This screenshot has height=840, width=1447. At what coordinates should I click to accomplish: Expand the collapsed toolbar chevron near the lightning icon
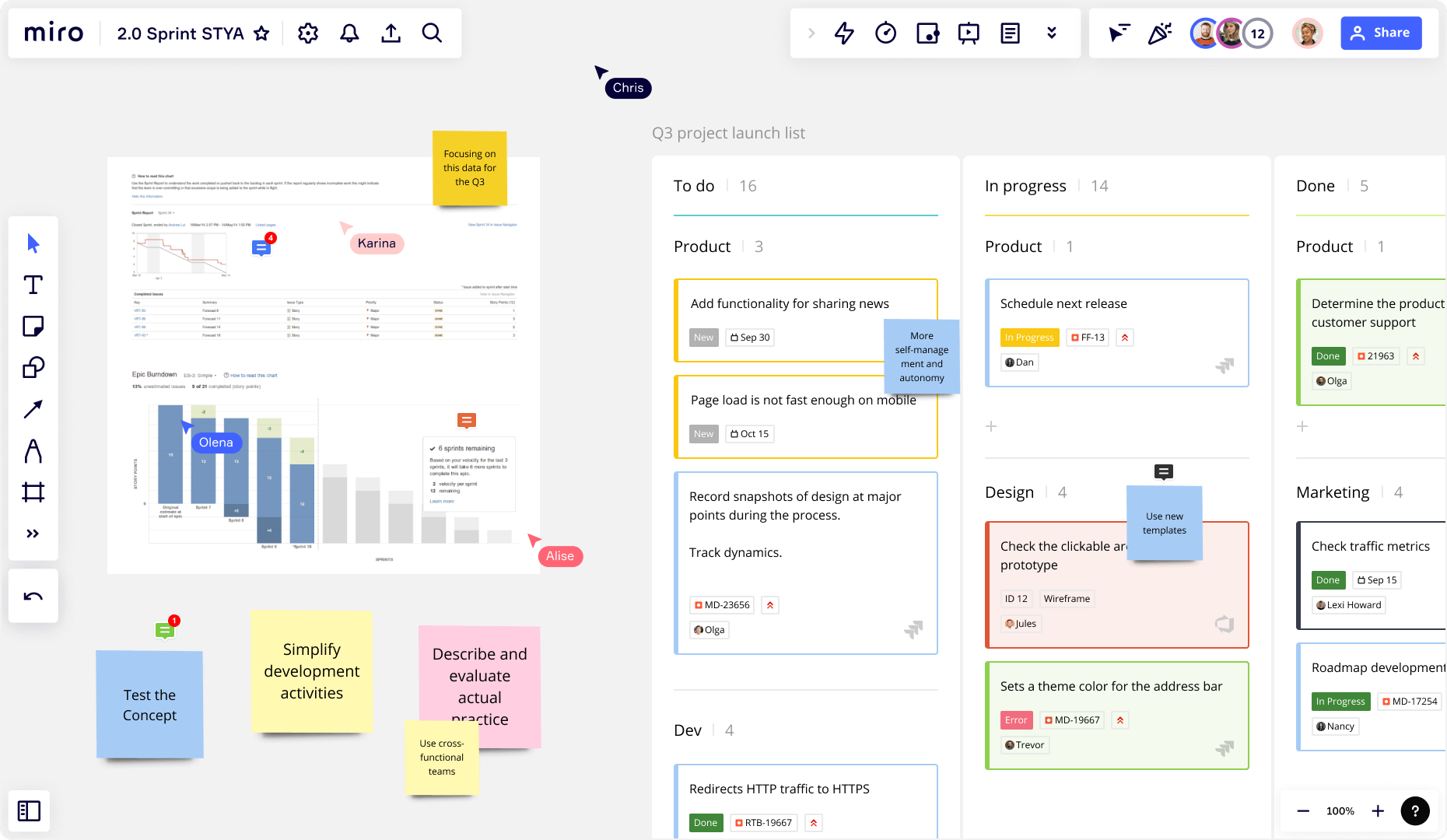(x=811, y=33)
